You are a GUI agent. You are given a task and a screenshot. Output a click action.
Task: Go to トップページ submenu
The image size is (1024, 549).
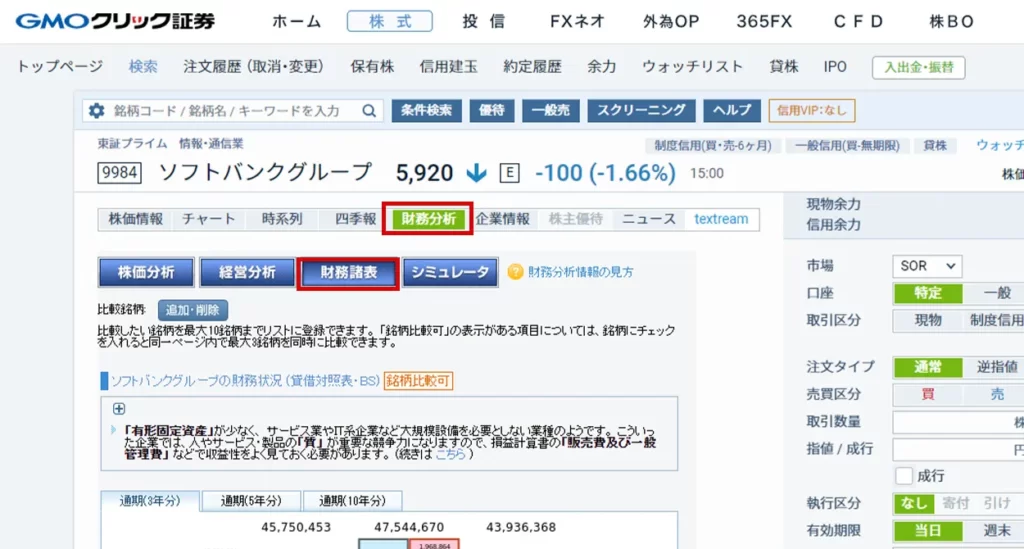tap(59, 67)
